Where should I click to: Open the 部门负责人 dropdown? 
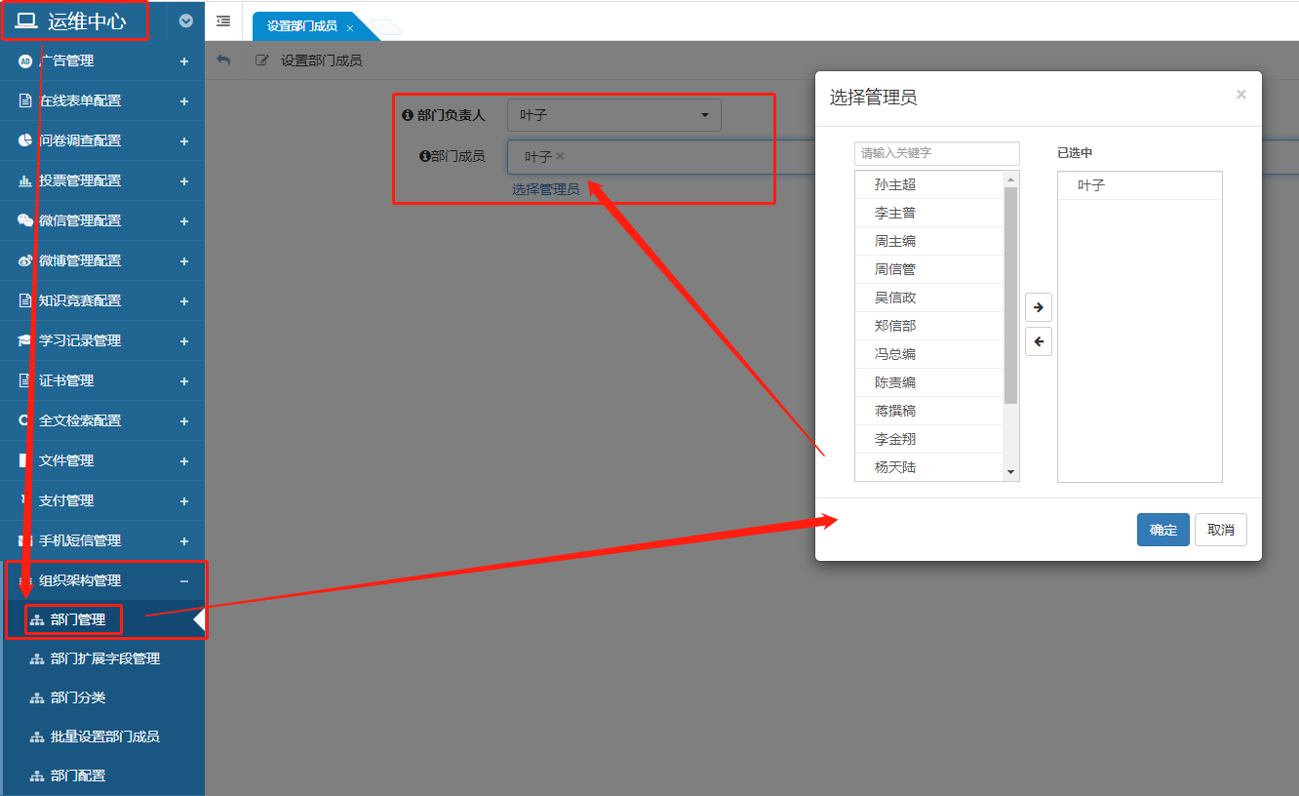click(613, 115)
